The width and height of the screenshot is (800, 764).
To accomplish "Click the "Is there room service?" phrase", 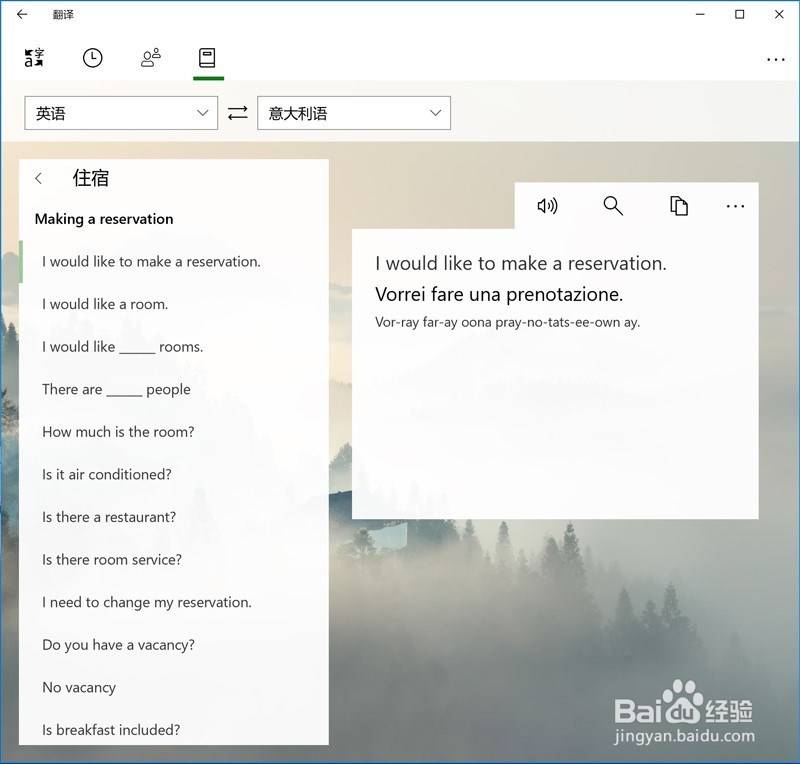I will pyautogui.click(x=112, y=560).
